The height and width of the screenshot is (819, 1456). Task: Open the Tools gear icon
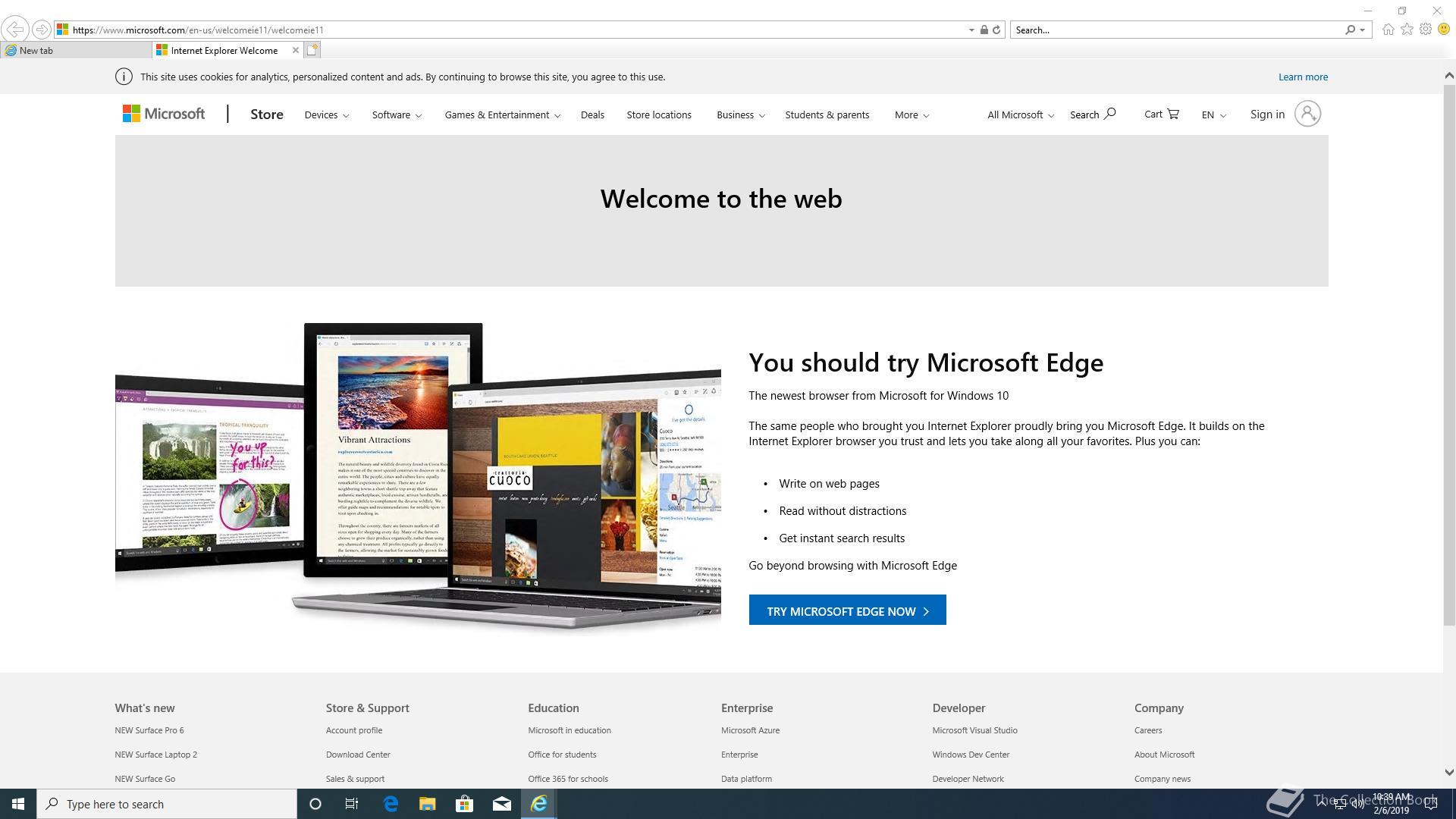coord(1426,30)
